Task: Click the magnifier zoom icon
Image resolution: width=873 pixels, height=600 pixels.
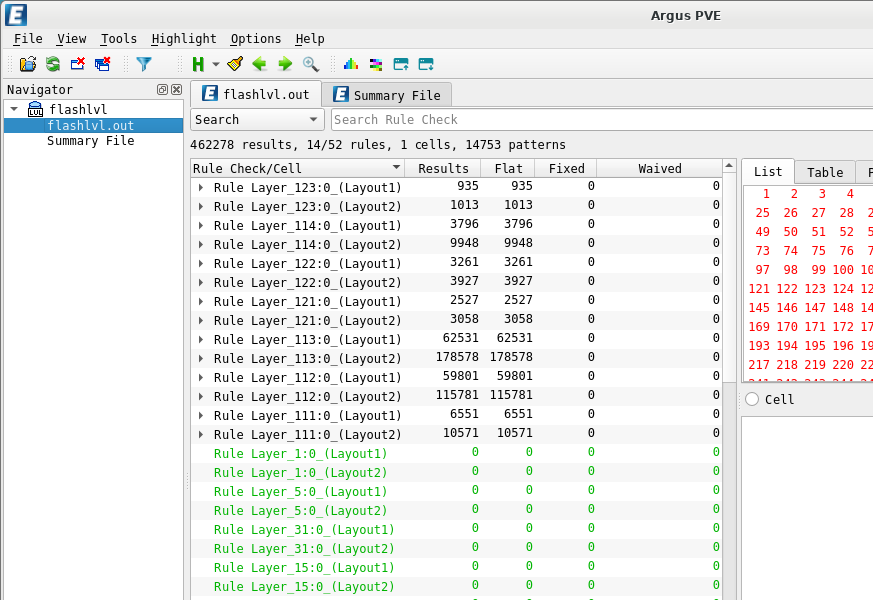Action: click(311, 64)
